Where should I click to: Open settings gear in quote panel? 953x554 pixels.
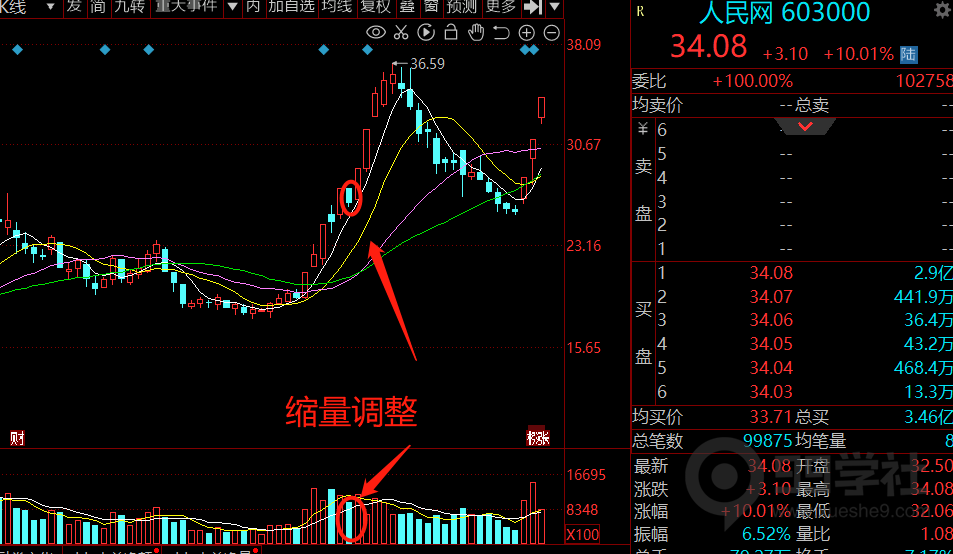(x=942, y=10)
